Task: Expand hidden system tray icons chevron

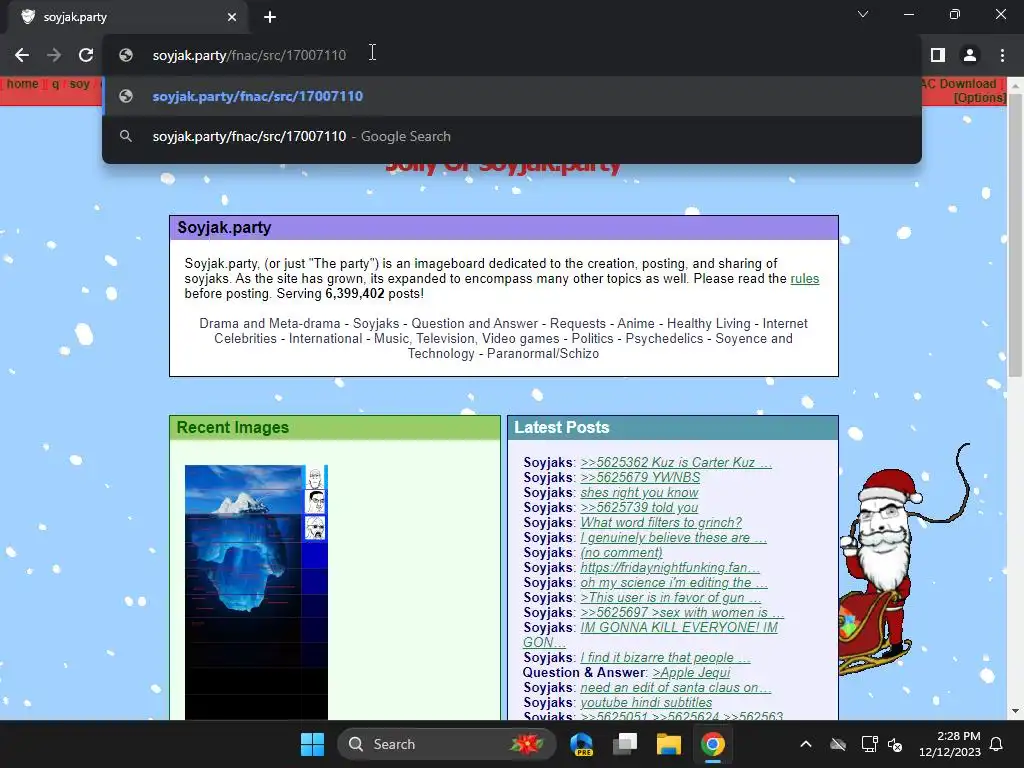Action: (x=806, y=744)
